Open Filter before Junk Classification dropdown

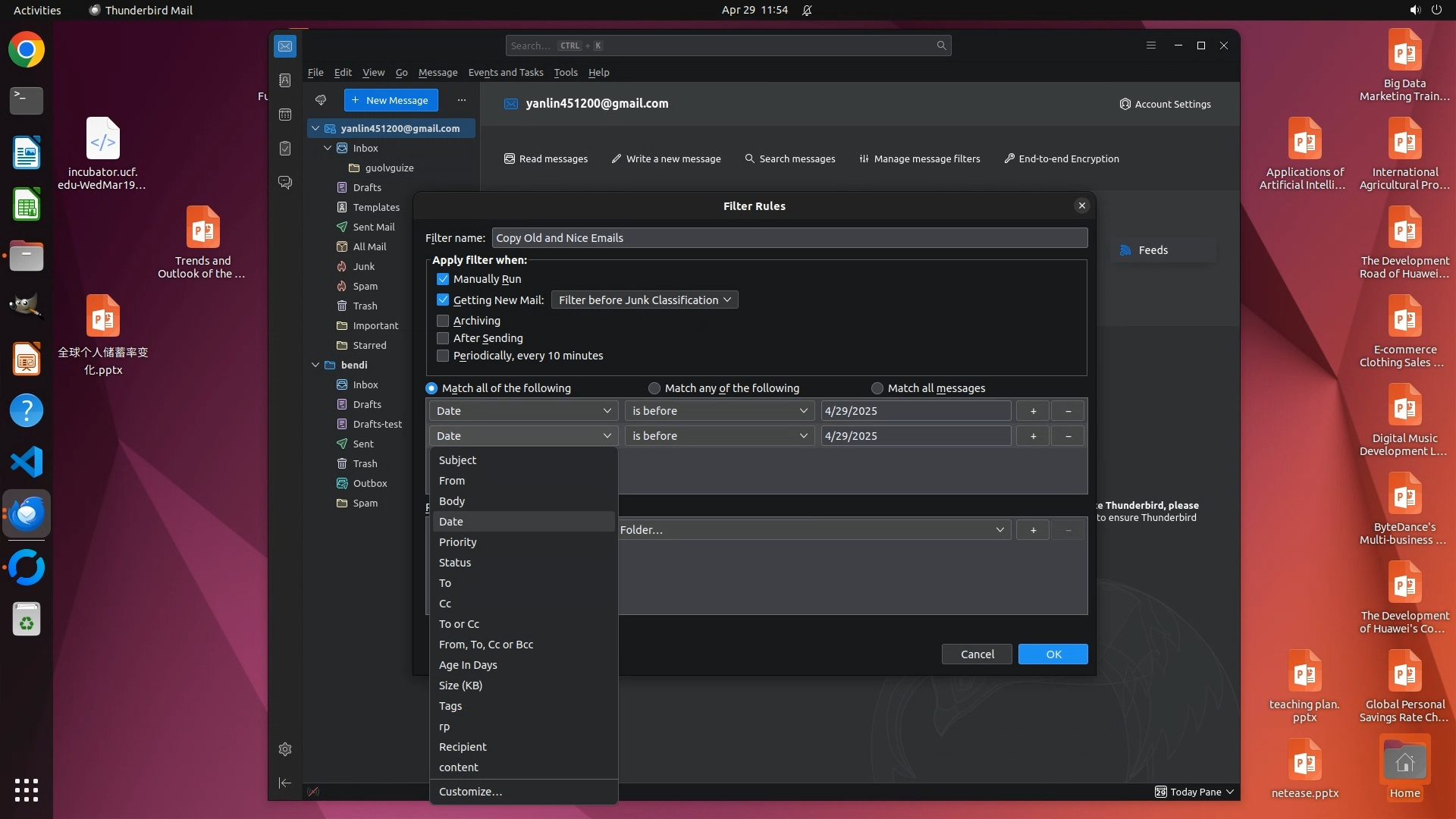click(644, 300)
